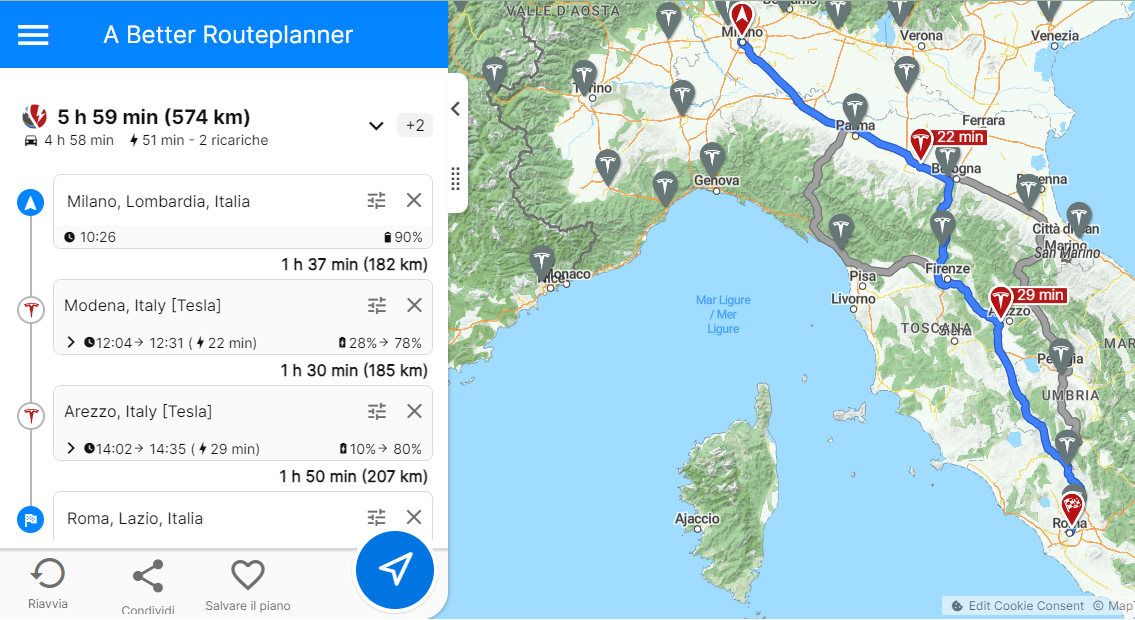Open settings for Arezzo Tesla stop

point(376,412)
